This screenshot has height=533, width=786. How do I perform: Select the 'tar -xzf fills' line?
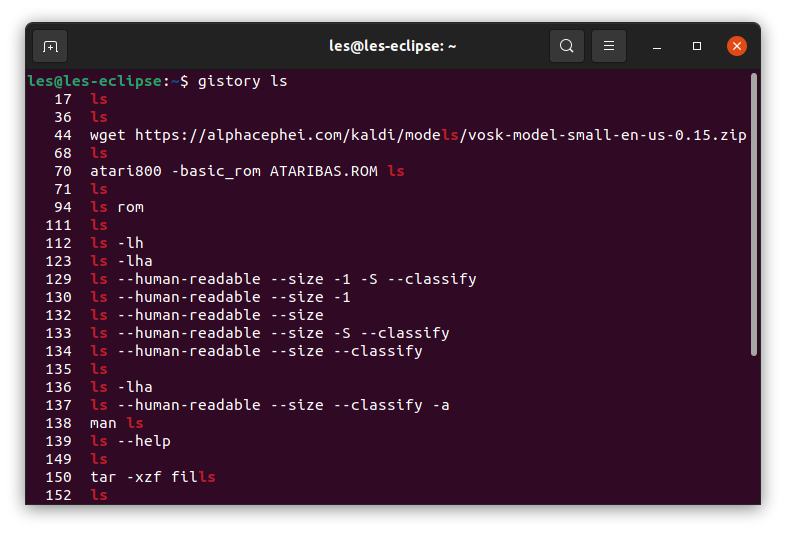pyautogui.click(x=152, y=477)
